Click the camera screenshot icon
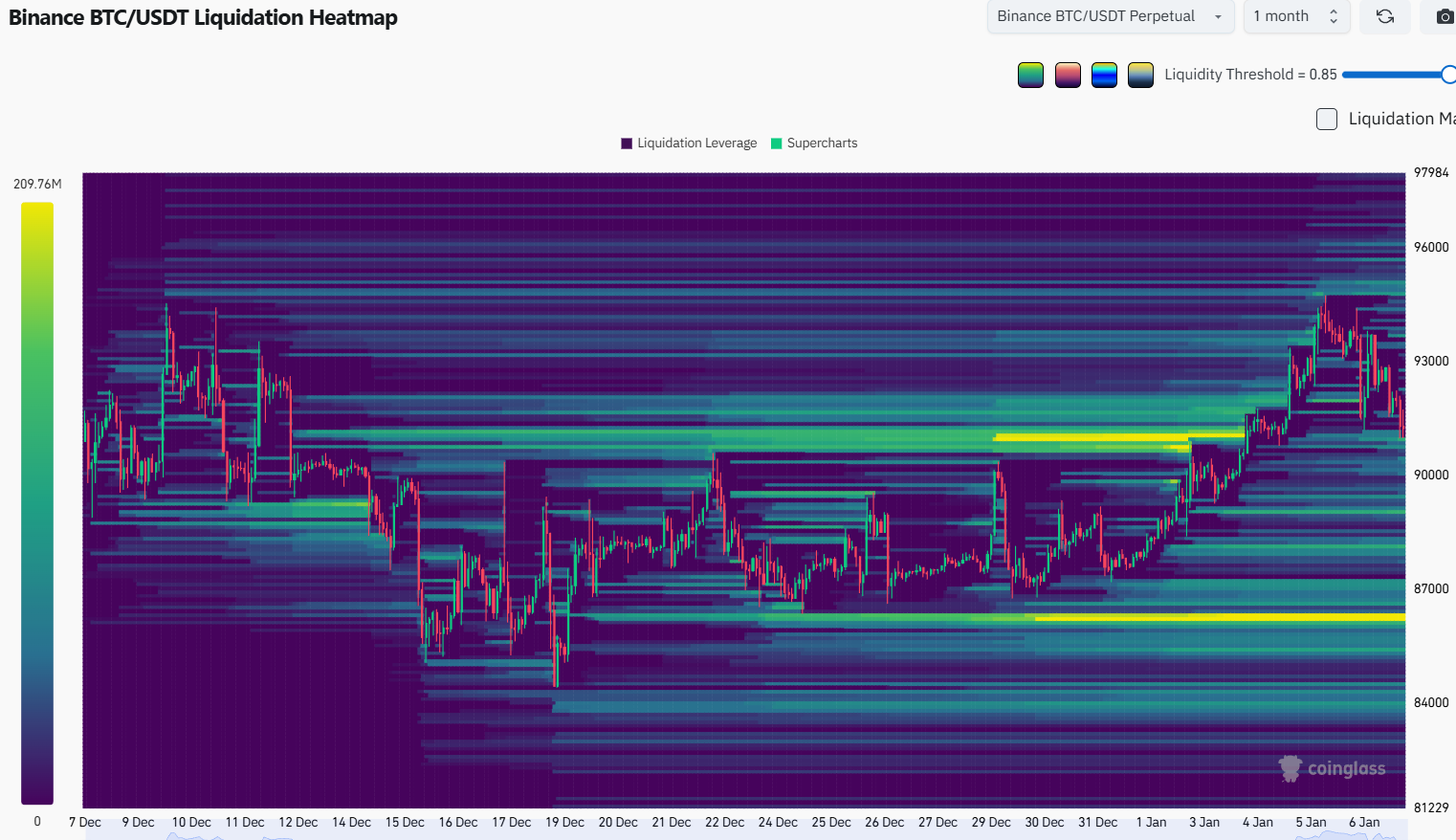Image resolution: width=1456 pixels, height=840 pixels. tap(1444, 16)
